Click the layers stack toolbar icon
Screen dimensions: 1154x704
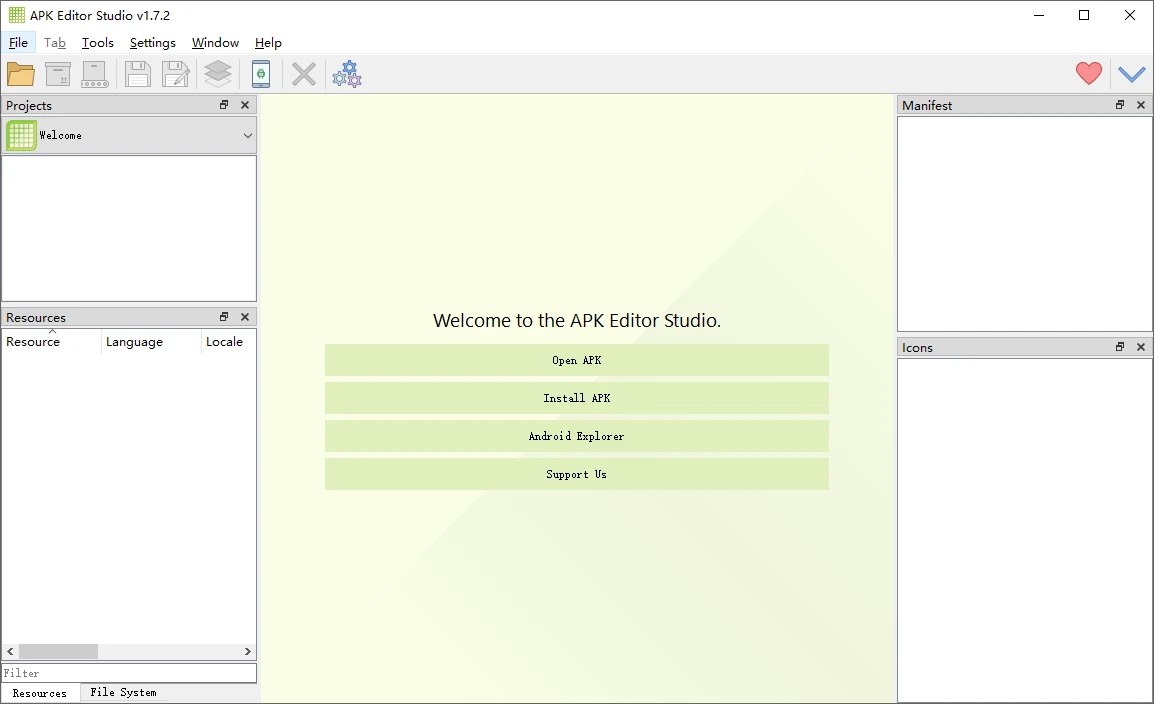point(218,74)
